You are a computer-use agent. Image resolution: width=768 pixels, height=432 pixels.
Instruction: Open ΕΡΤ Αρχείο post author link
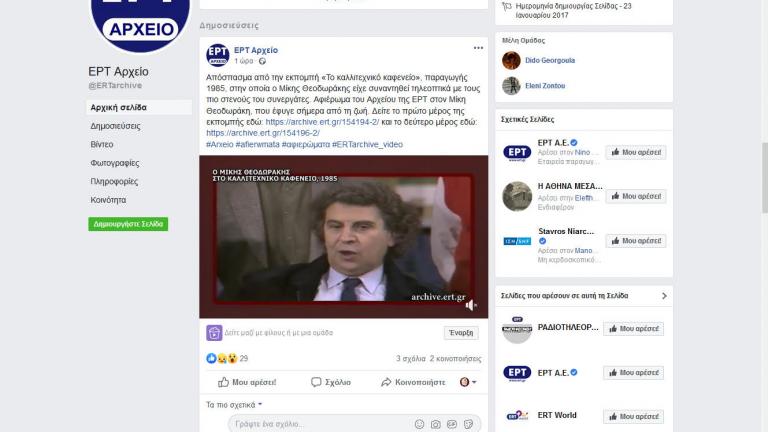click(x=256, y=50)
